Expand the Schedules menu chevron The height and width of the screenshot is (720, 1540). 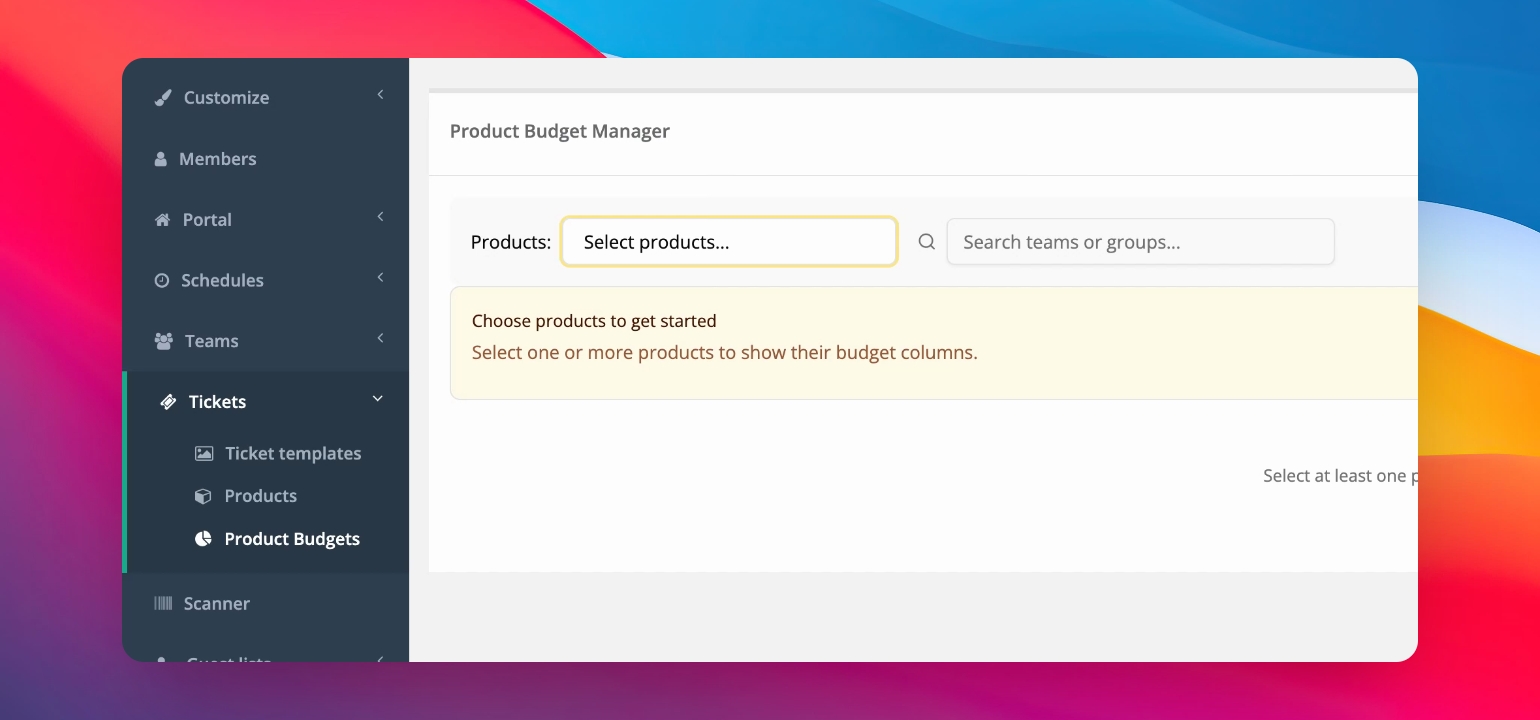tap(380, 278)
